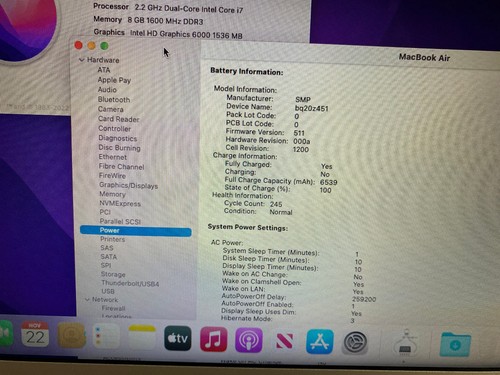Click the Hardware heading in the sidebar
The height and width of the screenshot is (375, 500).
pyautogui.click(x=103, y=60)
